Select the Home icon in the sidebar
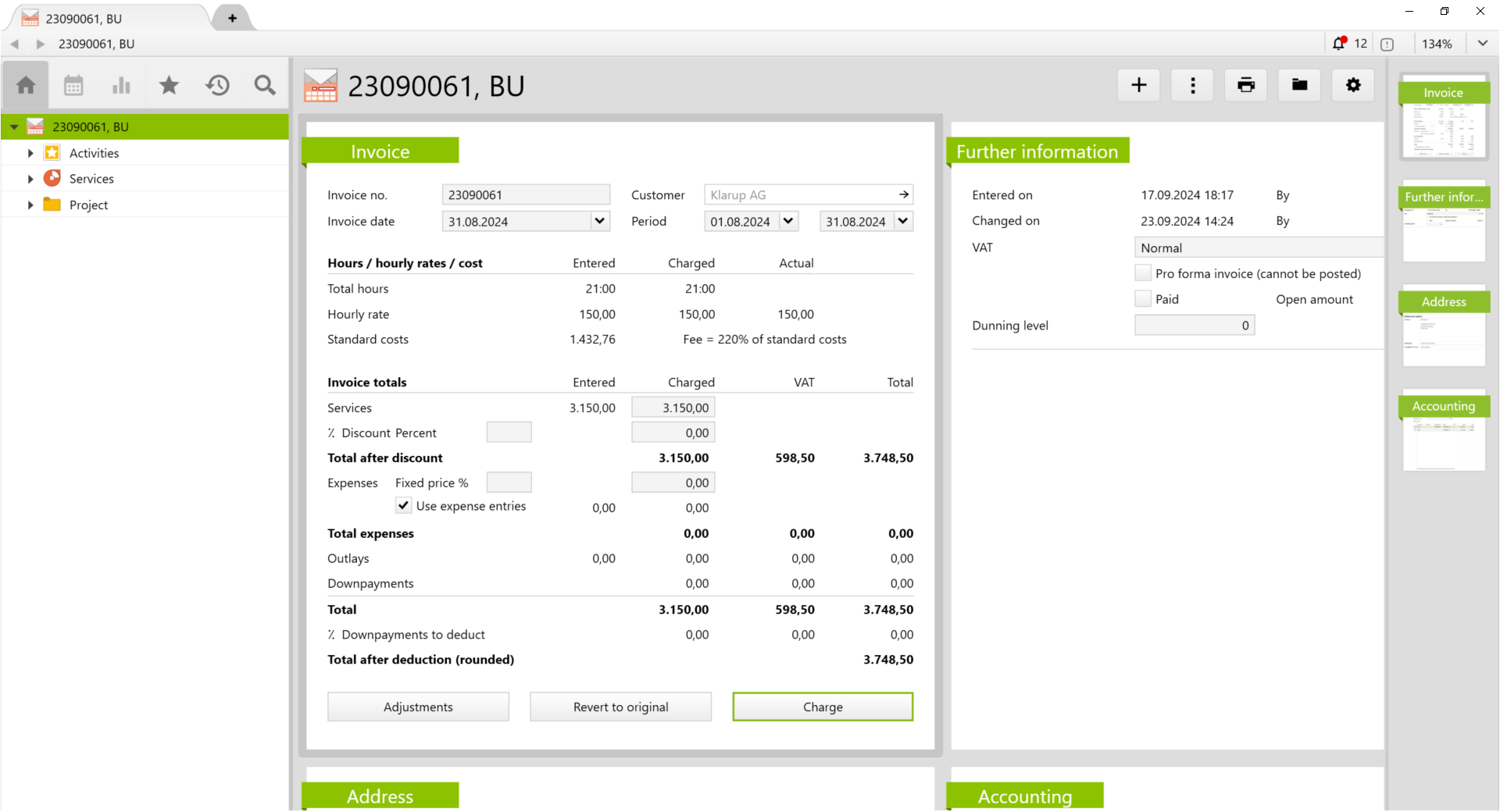Image resolution: width=1500 pixels, height=812 pixels. tap(25, 84)
